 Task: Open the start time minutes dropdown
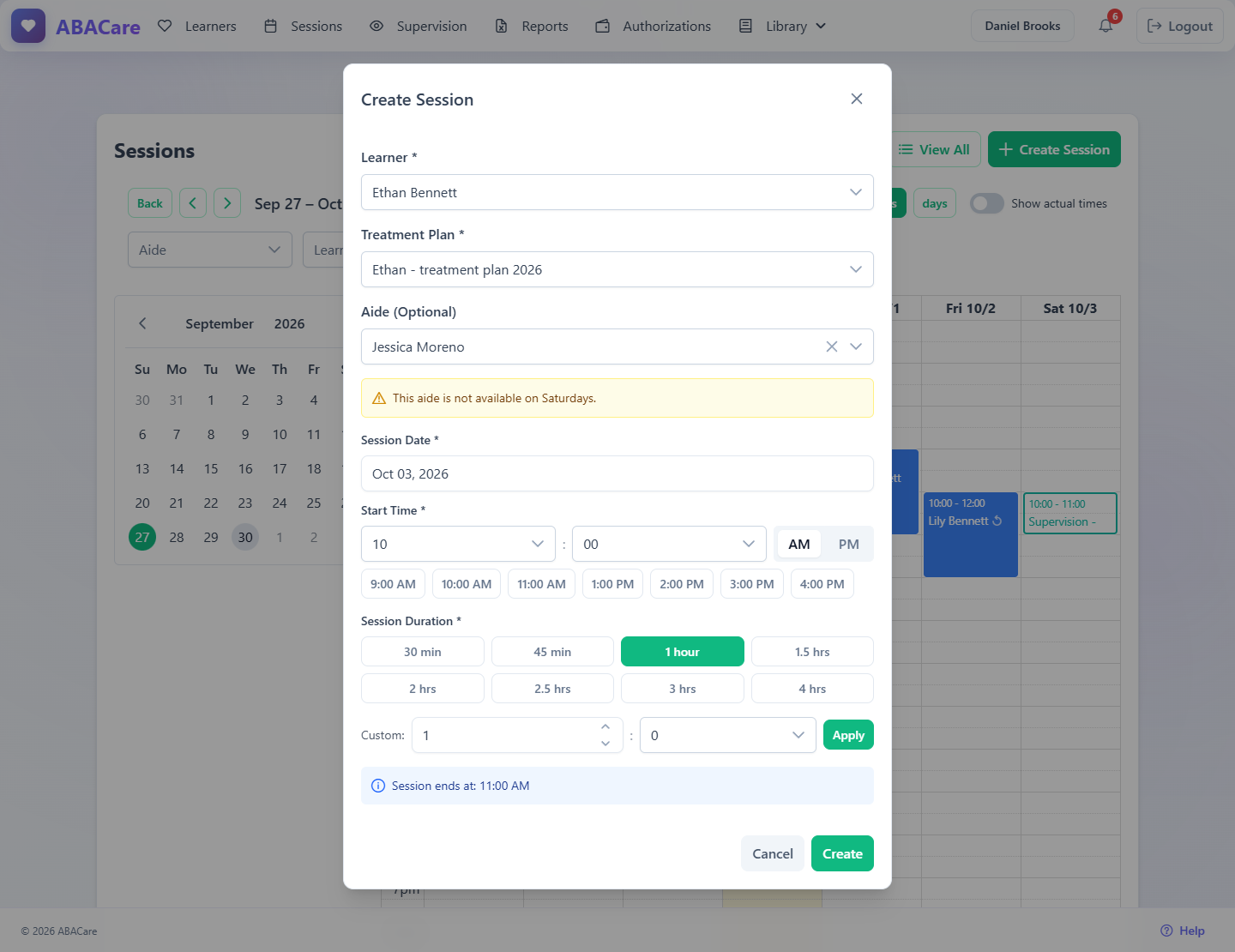tap(669, 544)
